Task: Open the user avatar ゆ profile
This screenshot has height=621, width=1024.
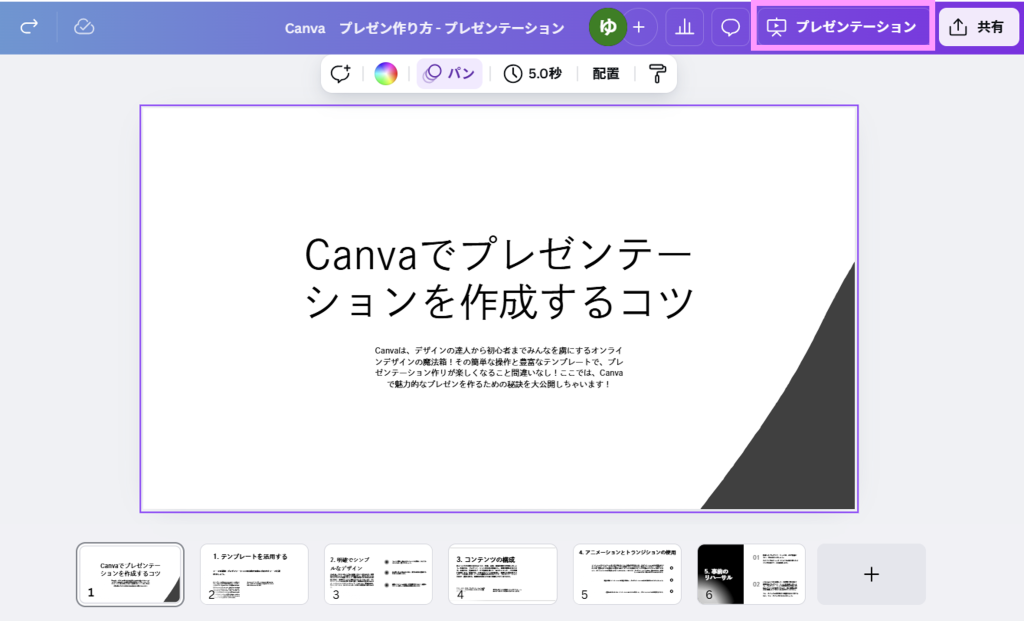Action: pyautogui.click(x=607, y=27)
